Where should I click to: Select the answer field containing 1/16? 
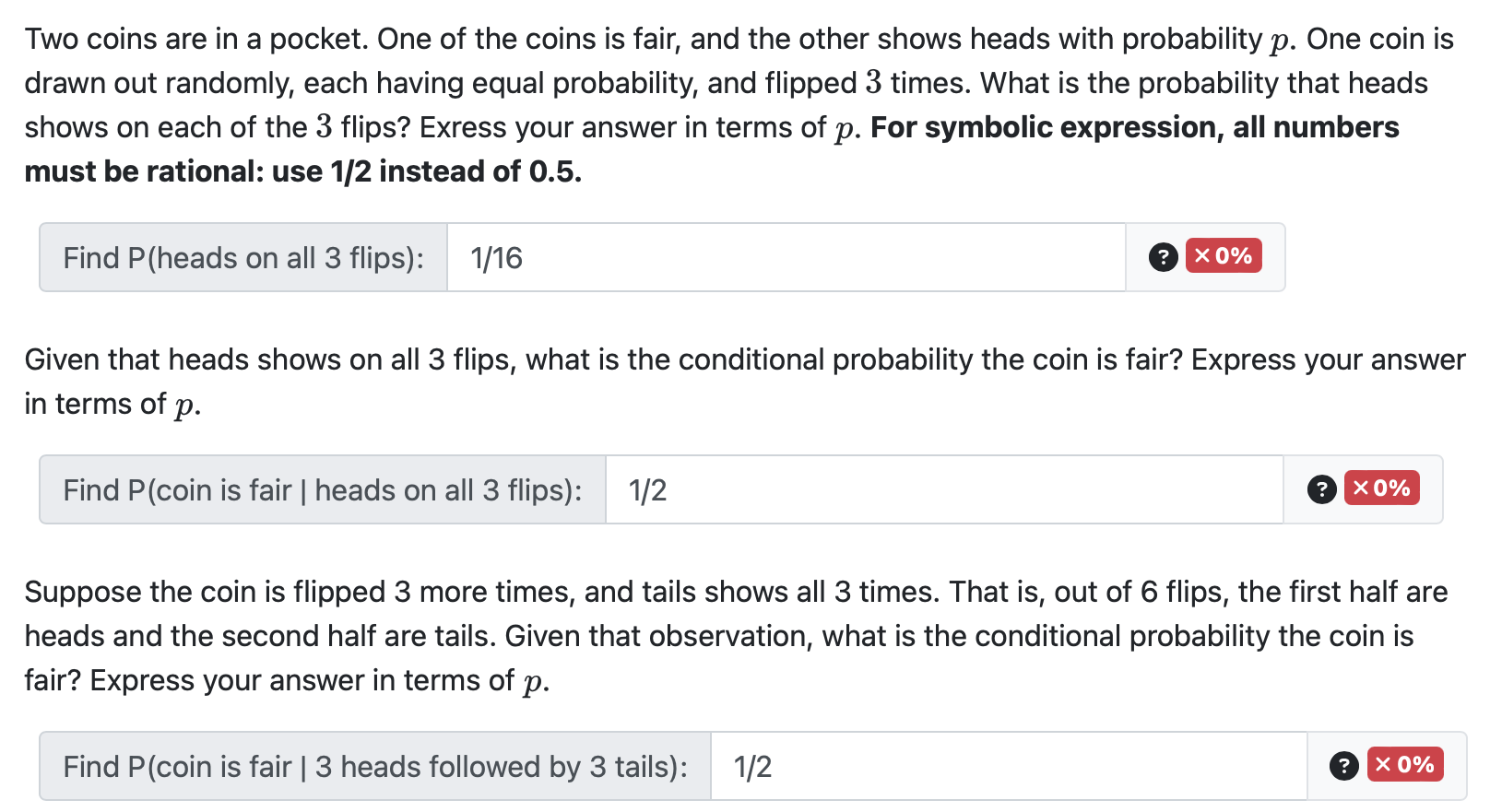tap(784, 258)
